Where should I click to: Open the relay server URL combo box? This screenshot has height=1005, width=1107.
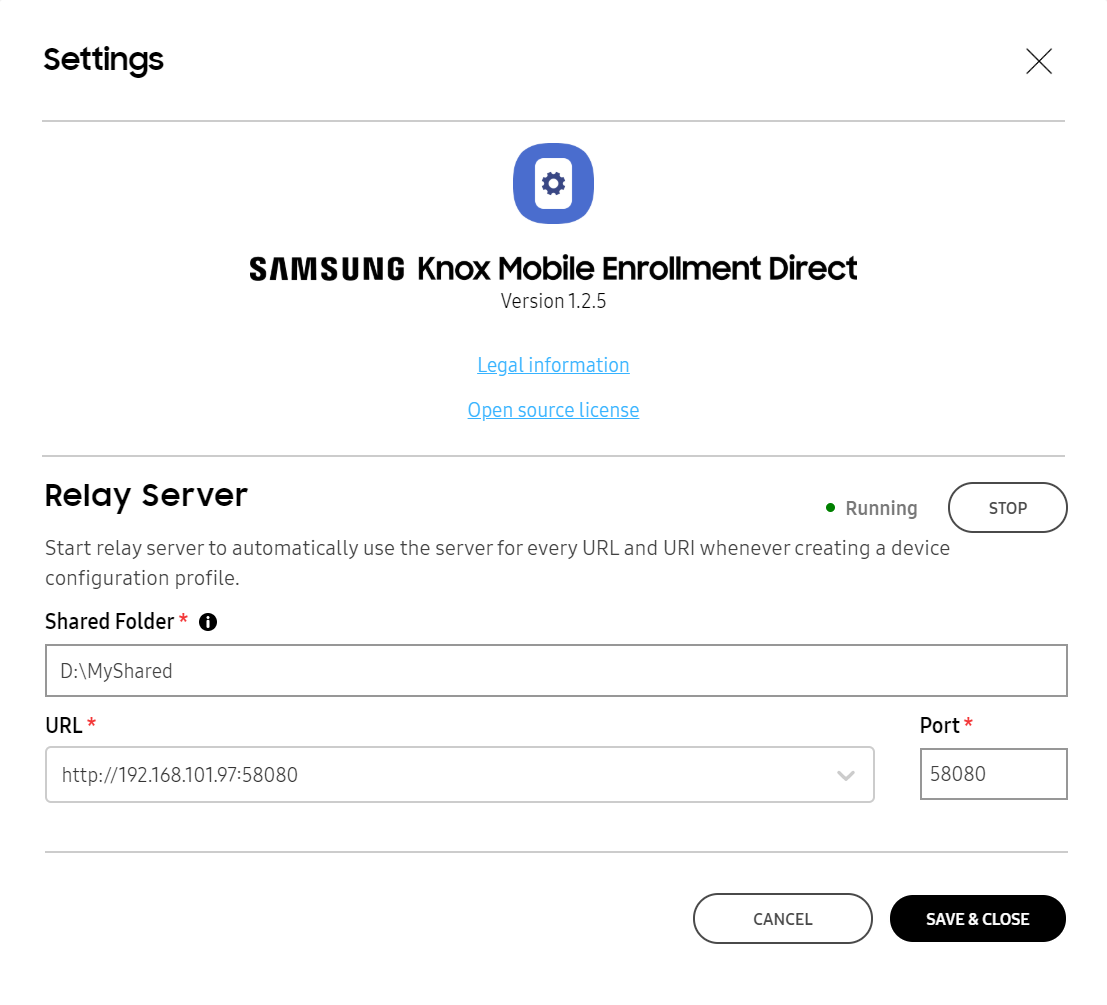coord(460,774)
